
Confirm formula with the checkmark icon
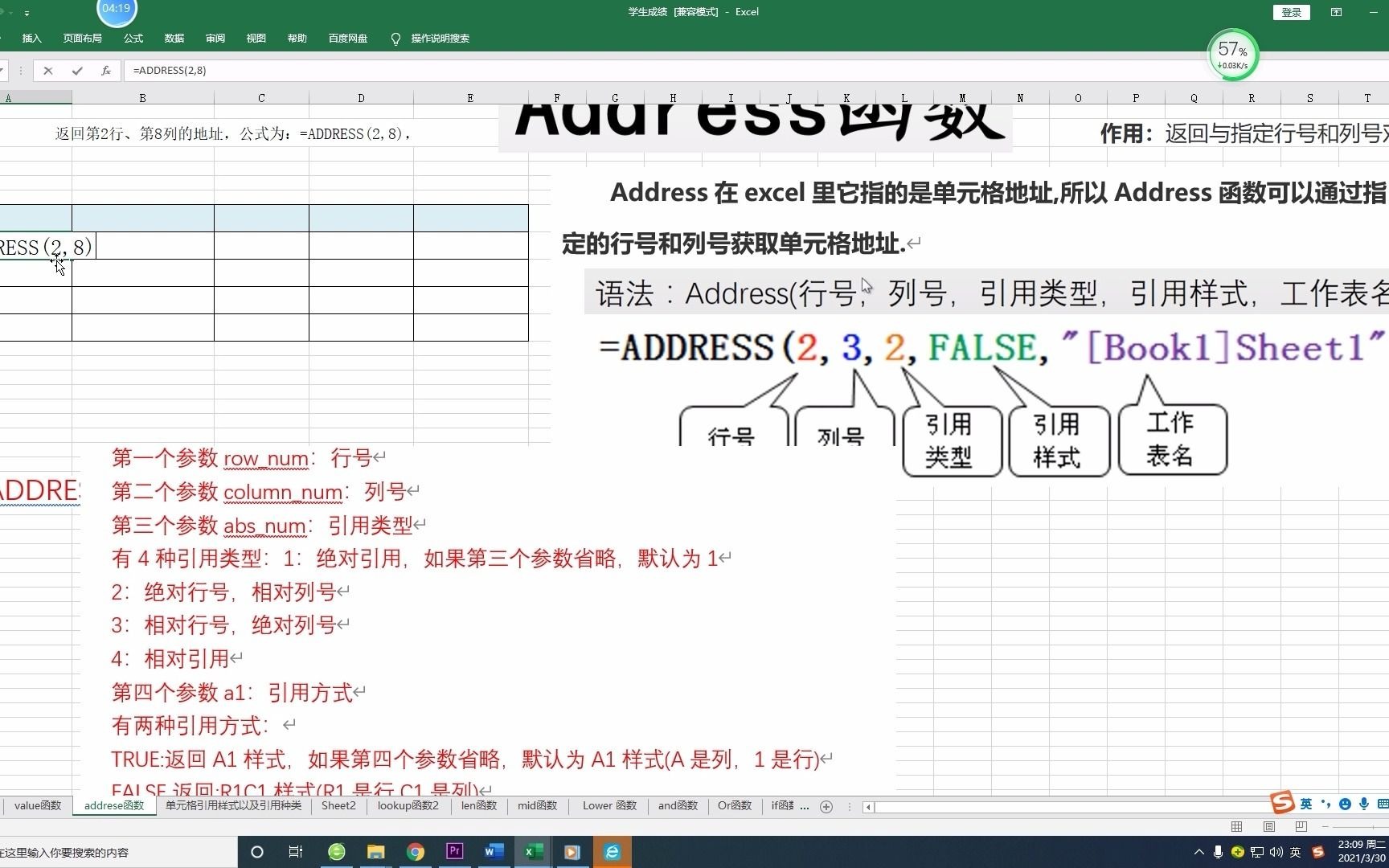tap(76, 71)
